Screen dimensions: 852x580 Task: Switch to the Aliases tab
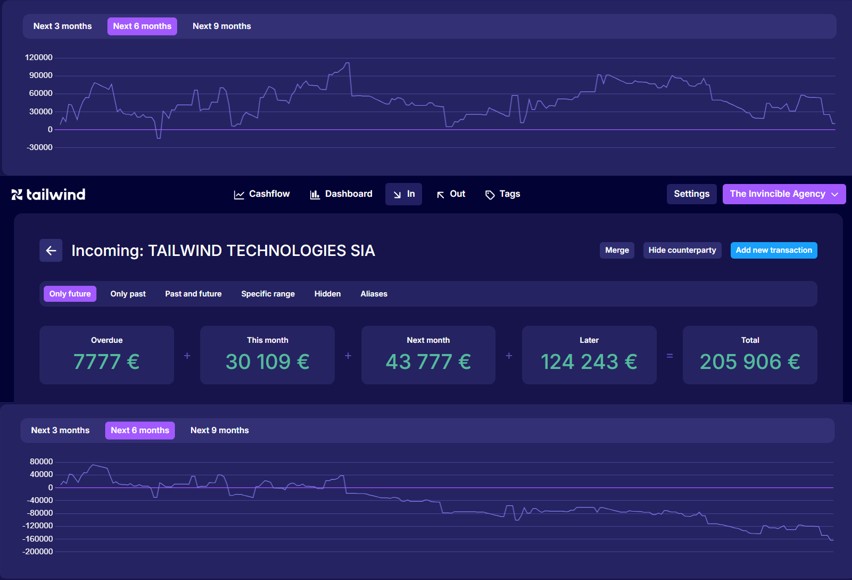click(374, 294)
